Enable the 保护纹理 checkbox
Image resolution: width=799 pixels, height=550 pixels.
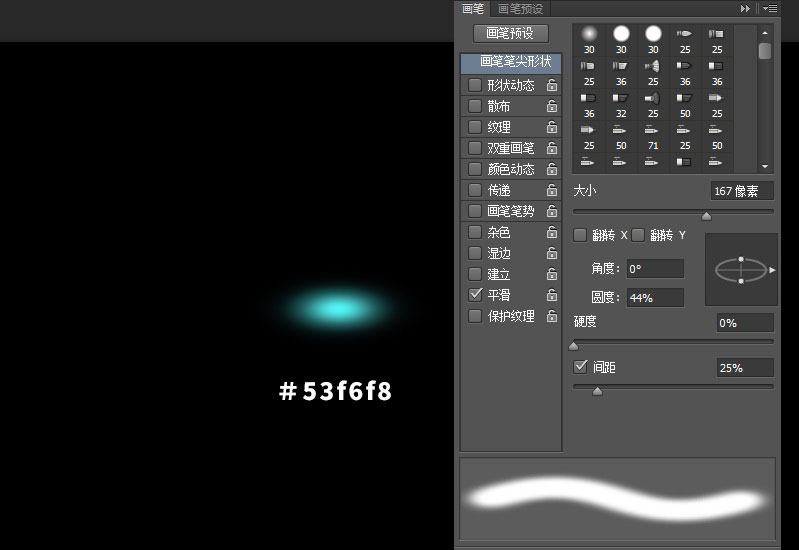(475, 316)
